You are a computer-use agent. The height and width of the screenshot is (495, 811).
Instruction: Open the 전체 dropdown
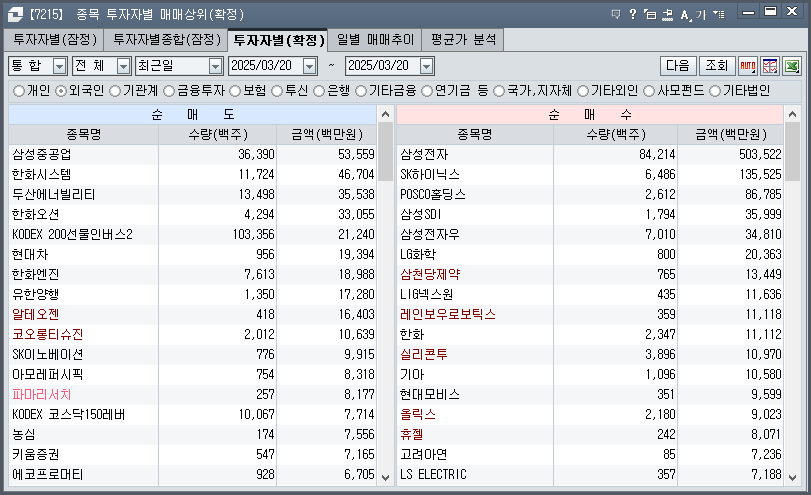(123, 66)
